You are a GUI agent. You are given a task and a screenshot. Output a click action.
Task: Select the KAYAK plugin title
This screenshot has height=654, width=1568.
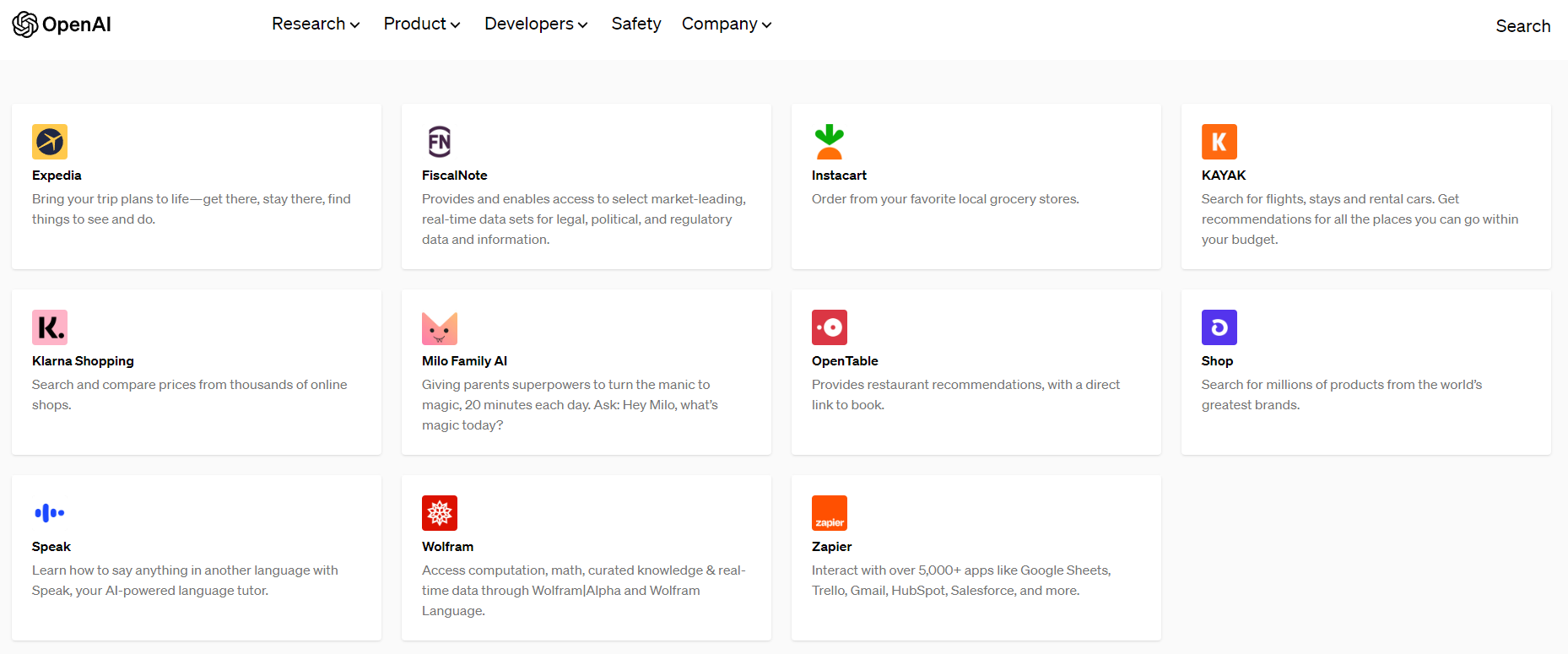tap(1224, 176)
